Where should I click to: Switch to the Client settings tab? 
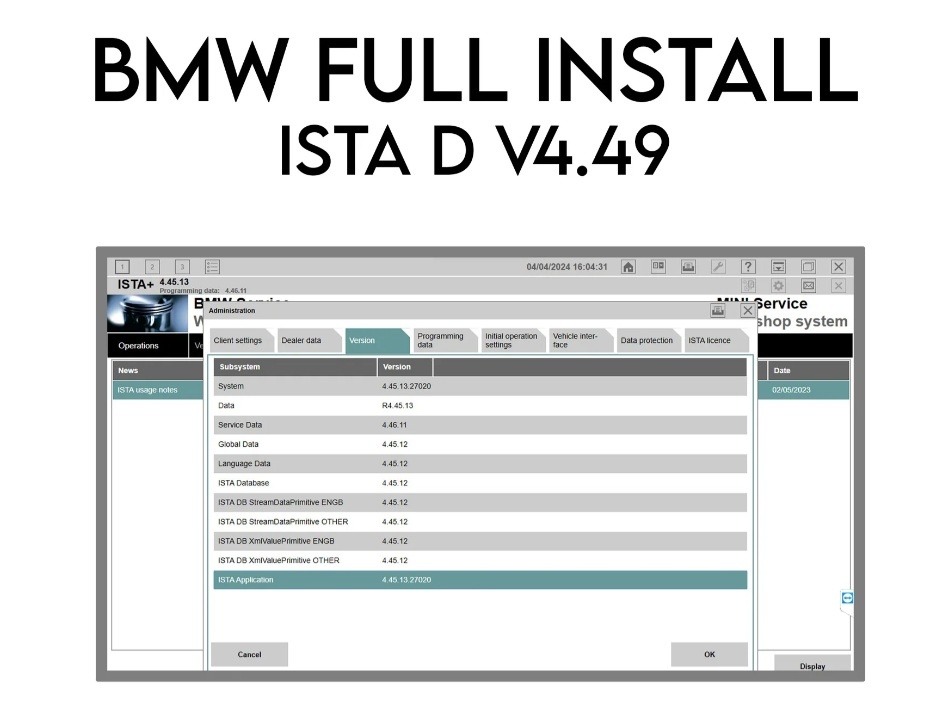(x=238, y=341)
